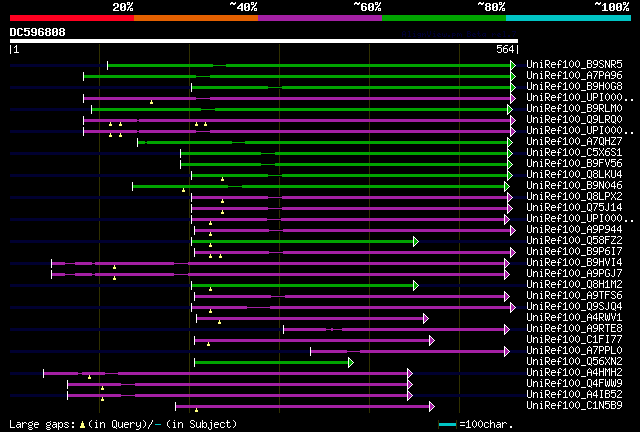Click the arrowhead ending the Q58FZ2 alignment bar

pyautogui.click(x=416, y=241)
